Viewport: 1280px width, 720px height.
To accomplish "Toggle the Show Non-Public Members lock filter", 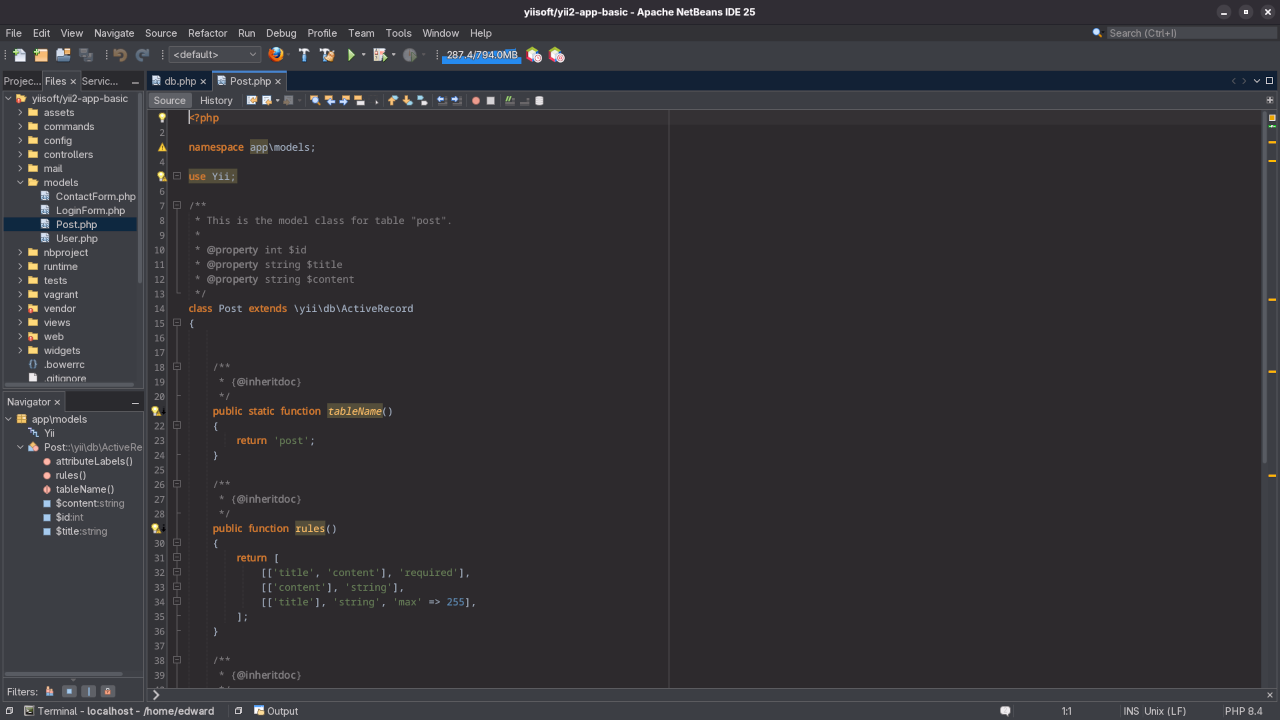I will (x=108, y=691).
